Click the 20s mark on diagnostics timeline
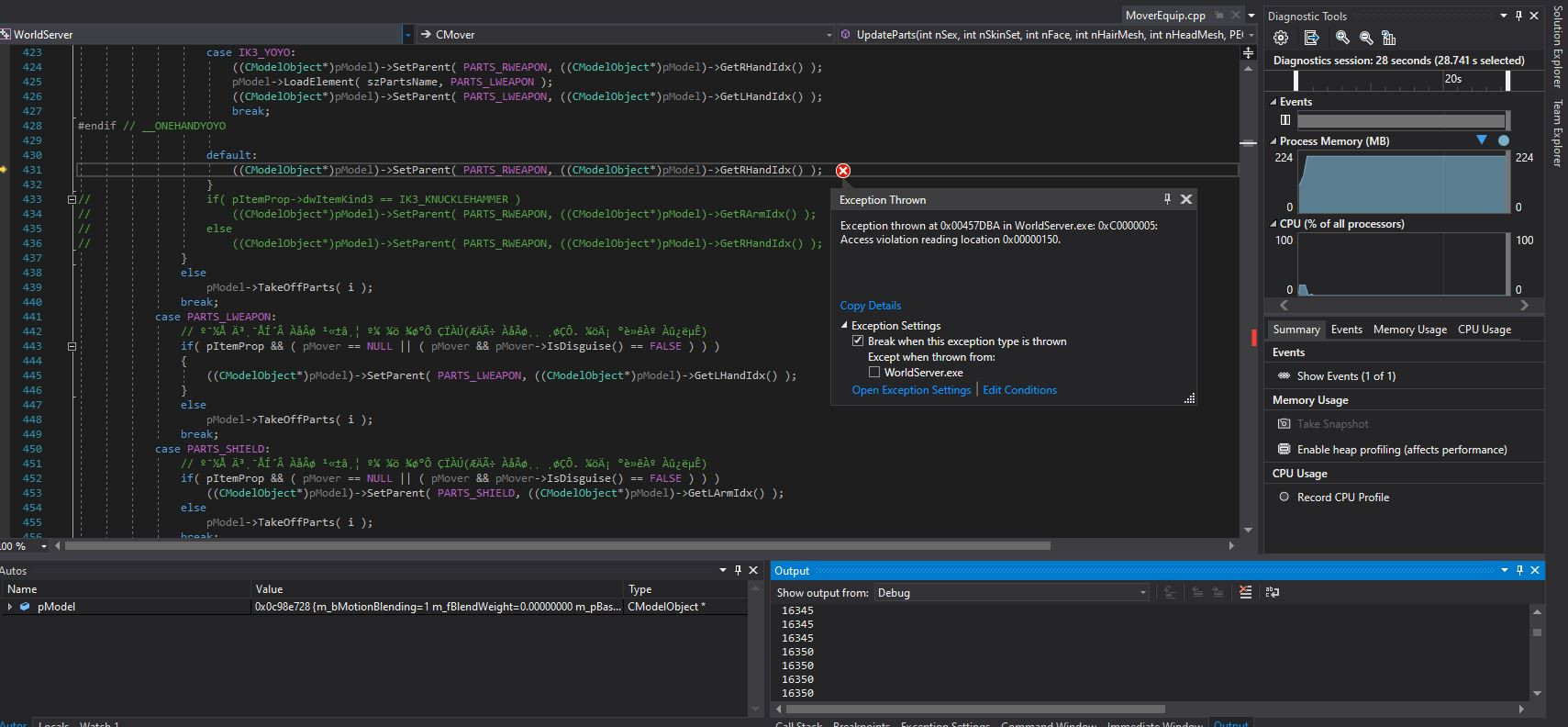Screen dimensions: 1568x727 [1453, 79]
